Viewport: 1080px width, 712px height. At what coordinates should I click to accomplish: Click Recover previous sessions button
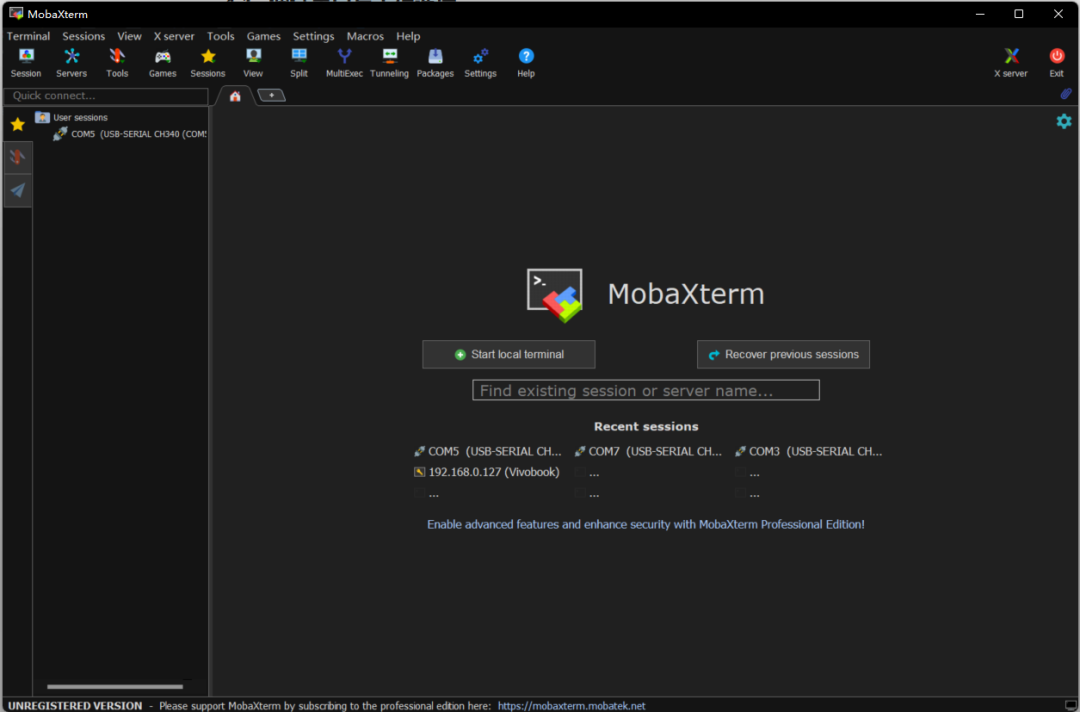tap(783, 354)
